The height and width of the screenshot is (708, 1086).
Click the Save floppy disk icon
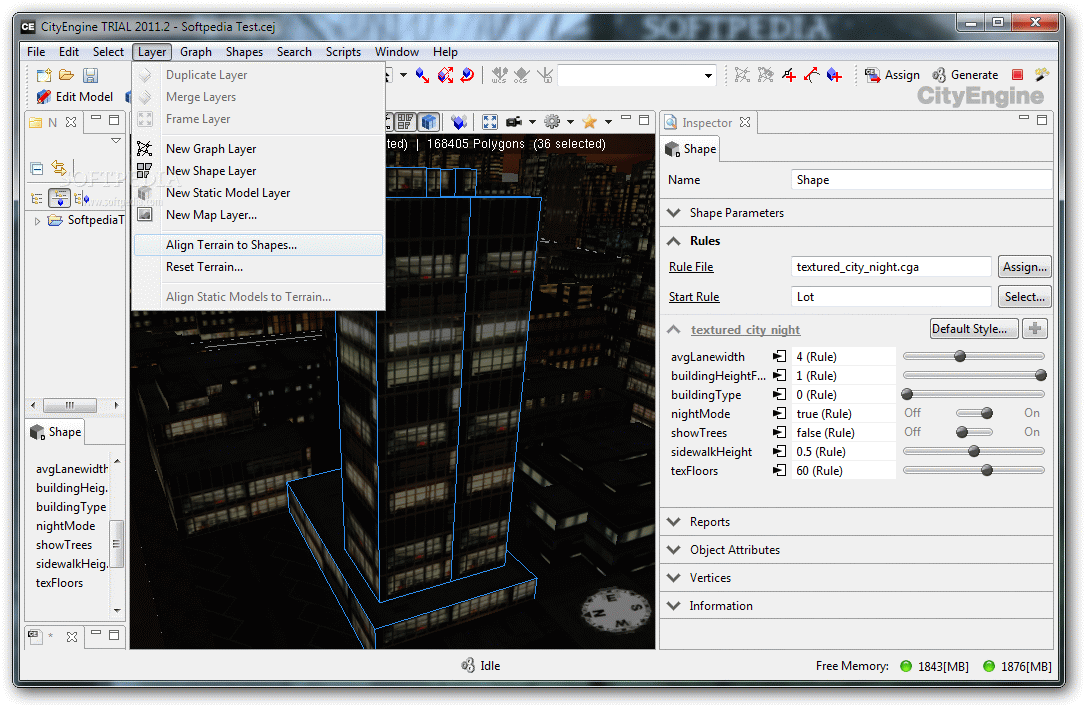[91, 75]
